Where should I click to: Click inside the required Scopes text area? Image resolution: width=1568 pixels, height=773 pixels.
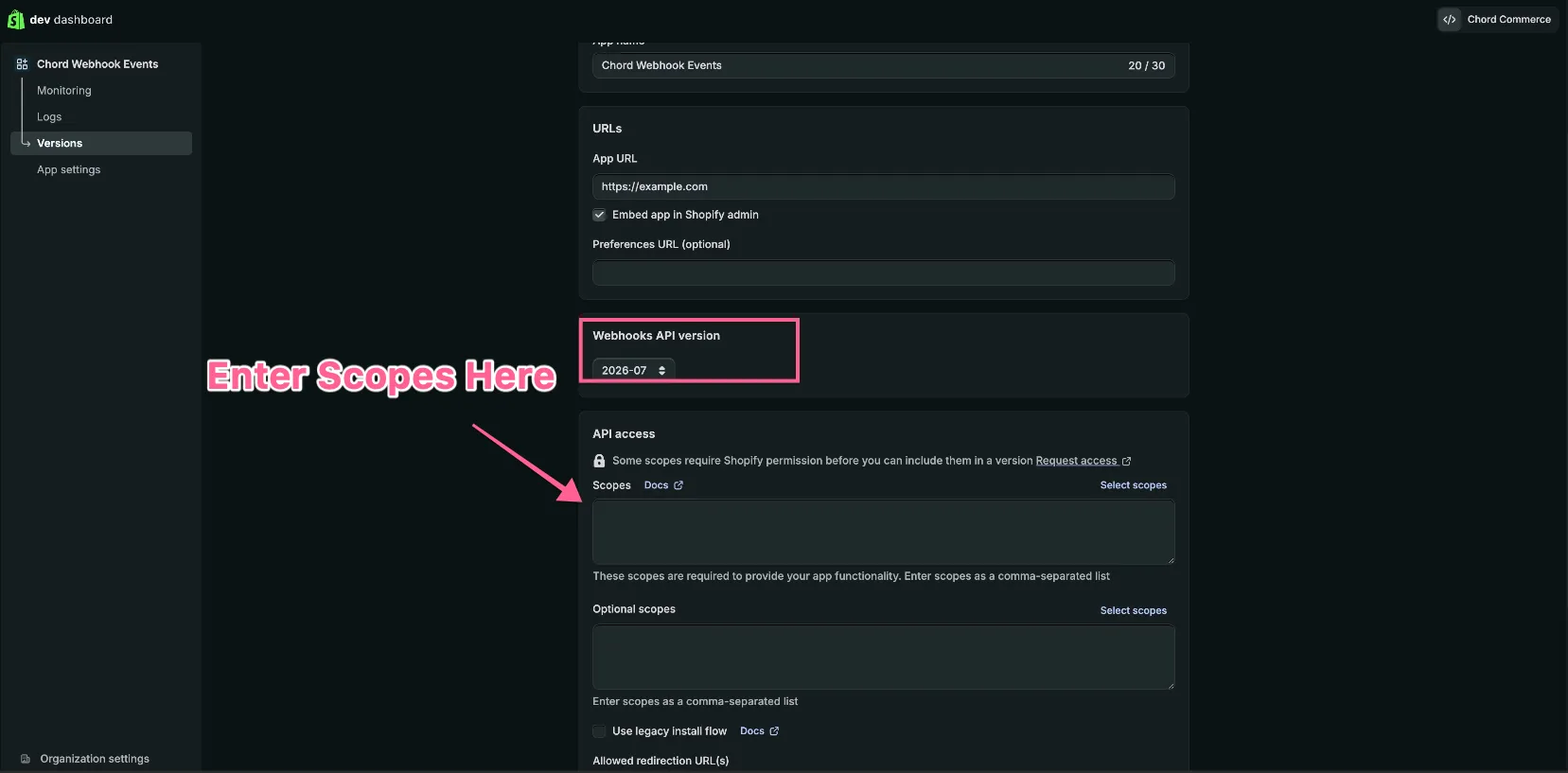(x=884, y=532)
